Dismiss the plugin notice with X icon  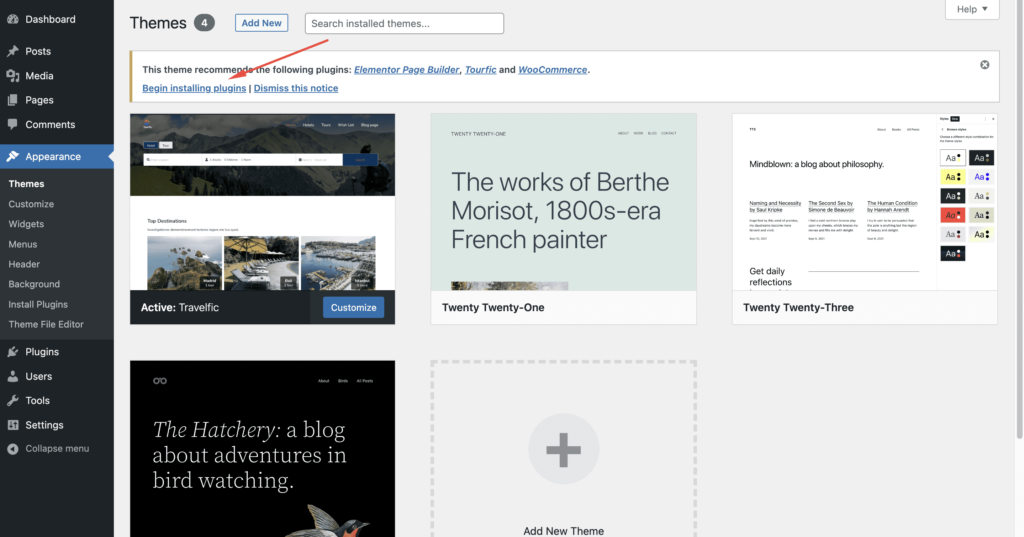click(984, 65)
